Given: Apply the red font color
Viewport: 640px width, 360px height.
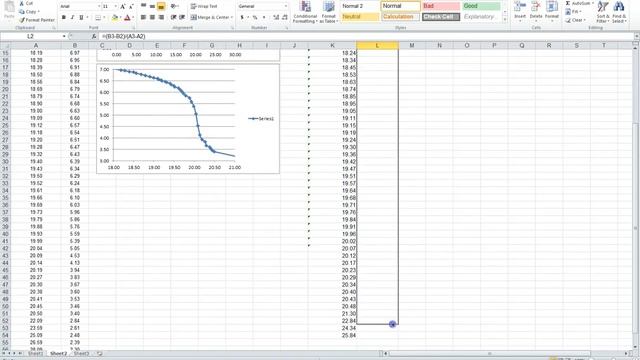Looking at the screenshot, I should 127,18.
